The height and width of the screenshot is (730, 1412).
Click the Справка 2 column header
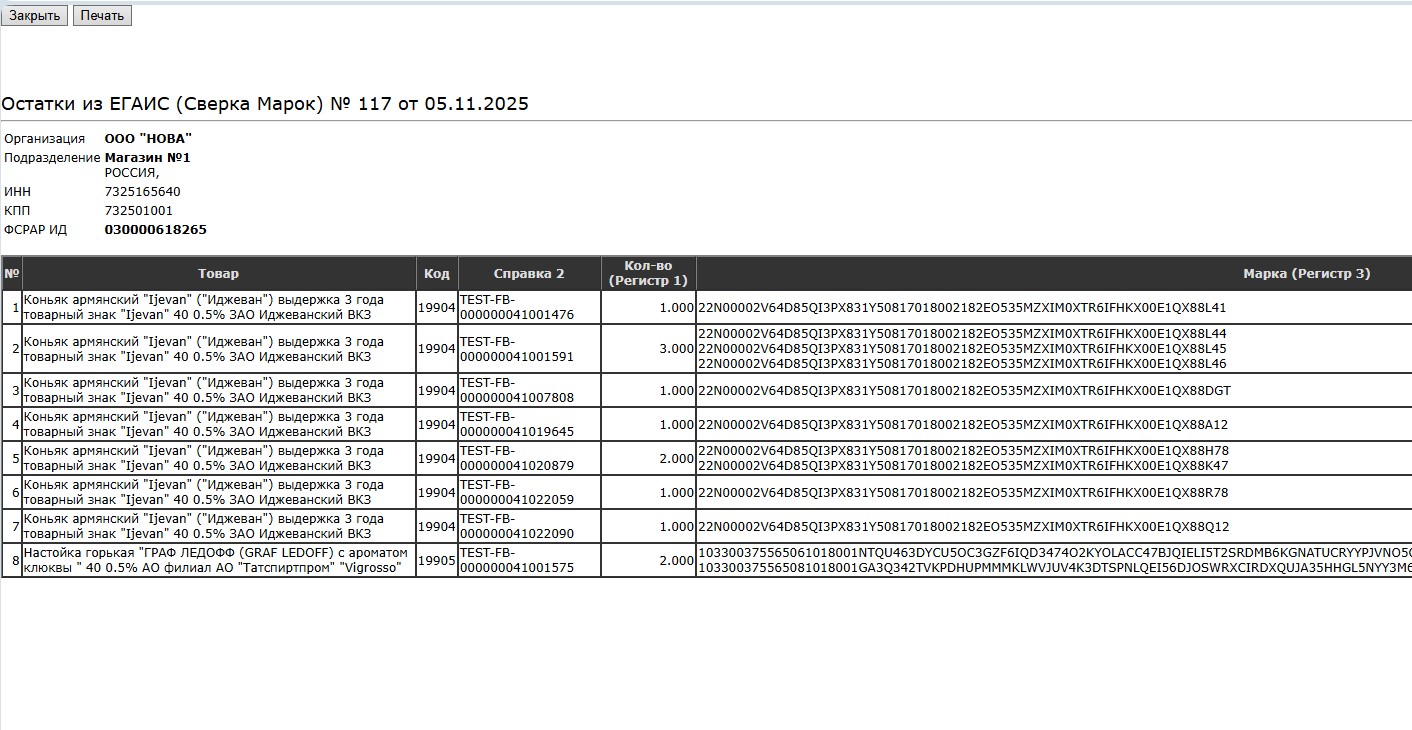[x=528, y=273]
